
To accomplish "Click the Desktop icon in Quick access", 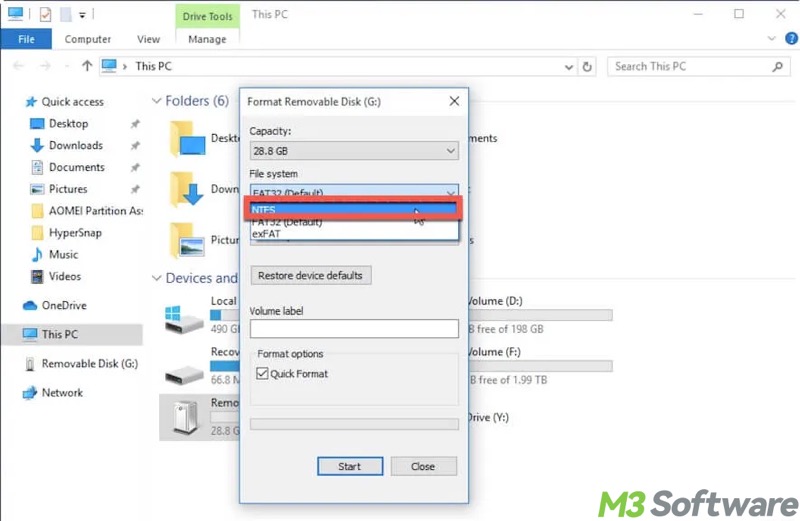I will coord(37,124).
